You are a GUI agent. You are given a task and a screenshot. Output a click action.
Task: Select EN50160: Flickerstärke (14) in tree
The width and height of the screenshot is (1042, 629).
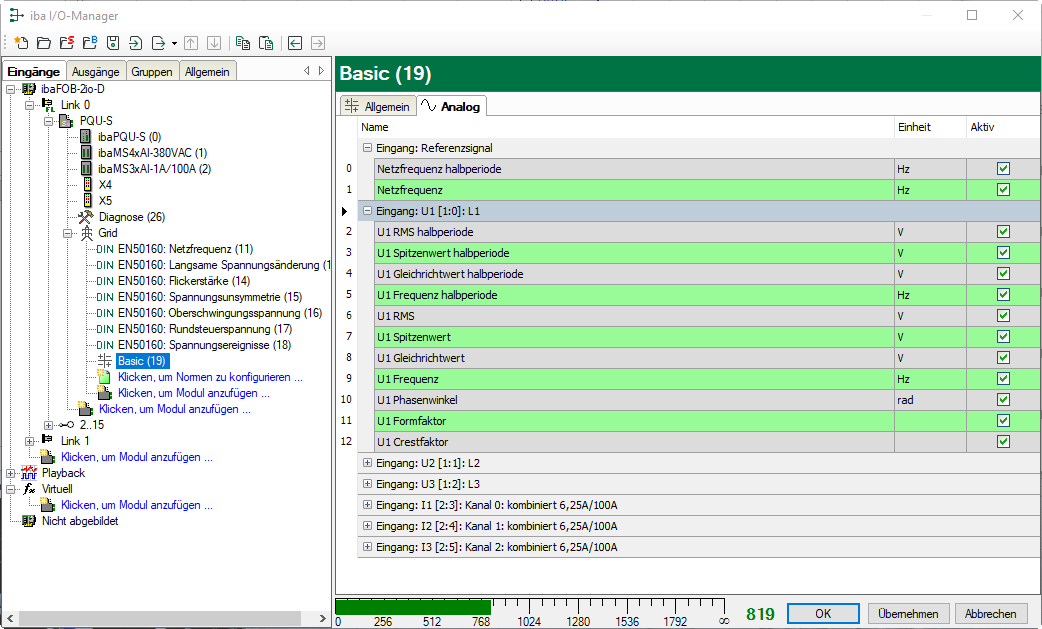pyautogui.click(x=183, y=281)
